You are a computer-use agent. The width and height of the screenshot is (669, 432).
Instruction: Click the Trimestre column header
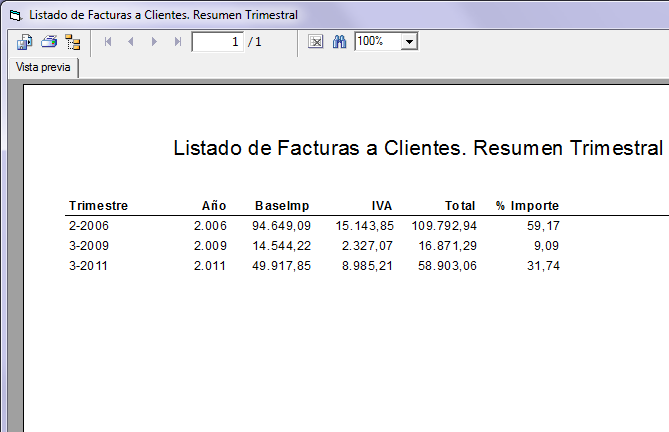click(98, 206)
